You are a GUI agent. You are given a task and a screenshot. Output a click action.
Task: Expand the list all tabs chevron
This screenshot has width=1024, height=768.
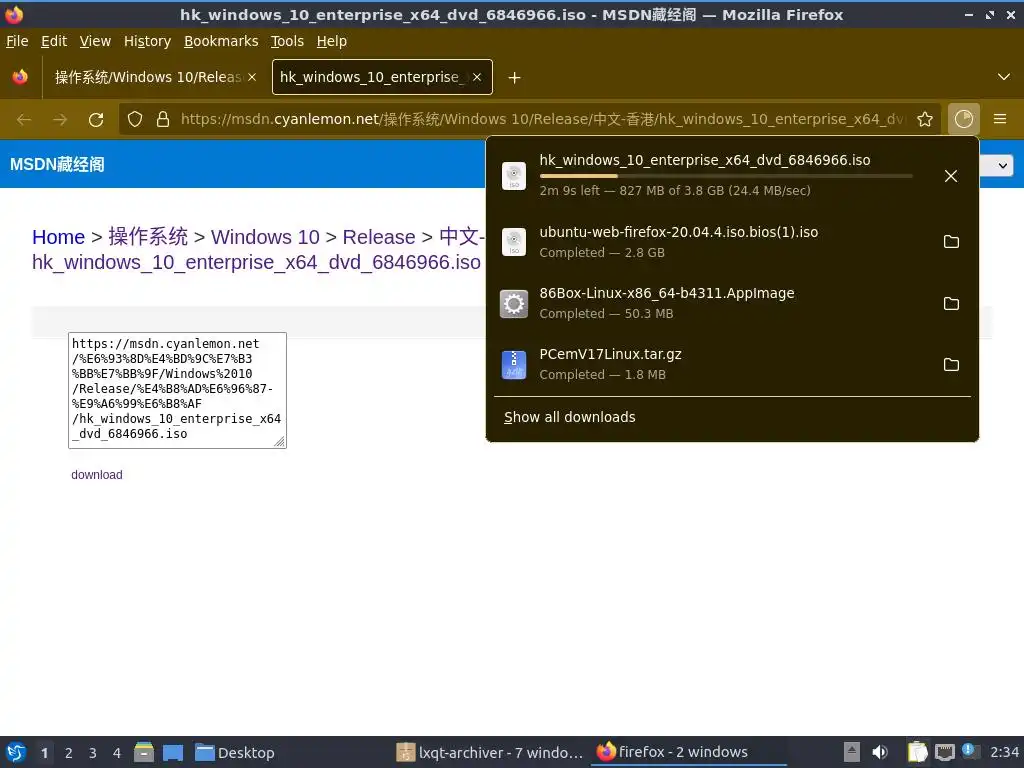point(1004,77)
